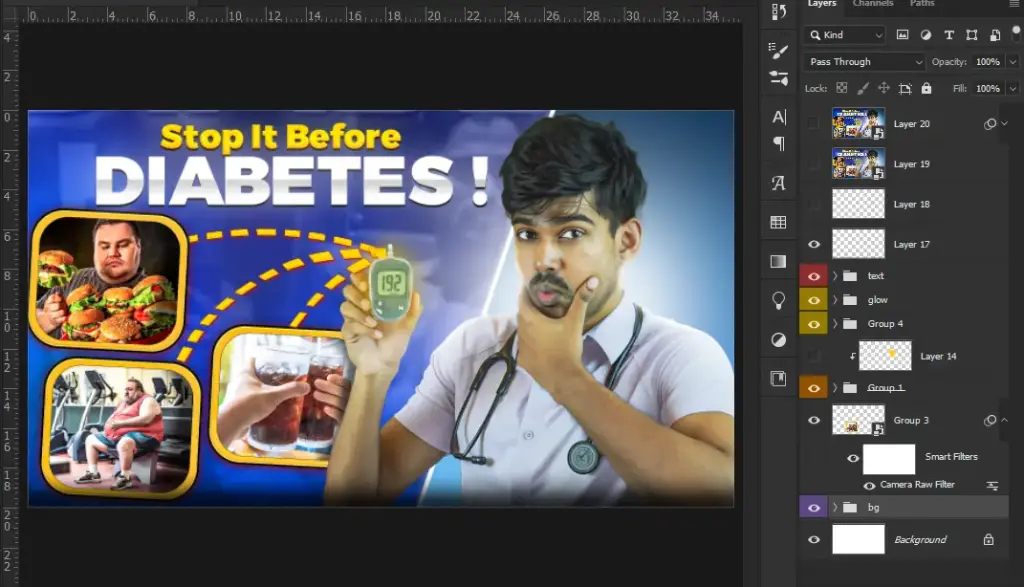The width and height of the screenshot is (1024, 587).
Task: Open the Layers panel menu
Action: [x=1016, y=4]
